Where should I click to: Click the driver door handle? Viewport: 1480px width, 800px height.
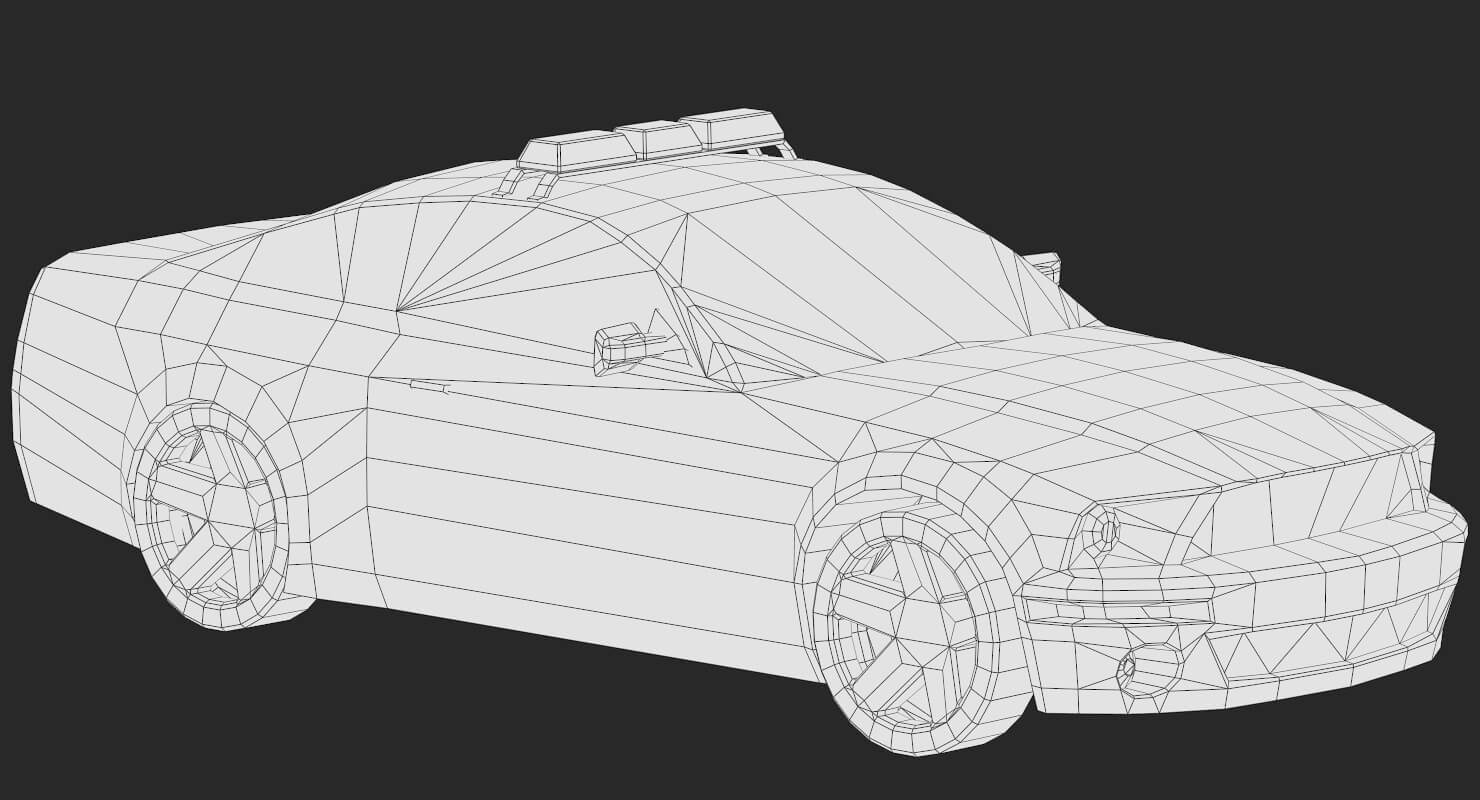[x=428, y=385]
